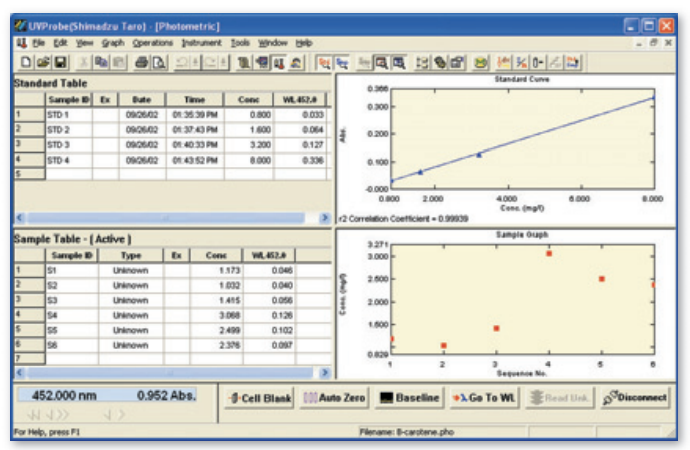This screenshot has width=690, height=450.
Task: Click the Disconnect instrument button
Action: 635,398
